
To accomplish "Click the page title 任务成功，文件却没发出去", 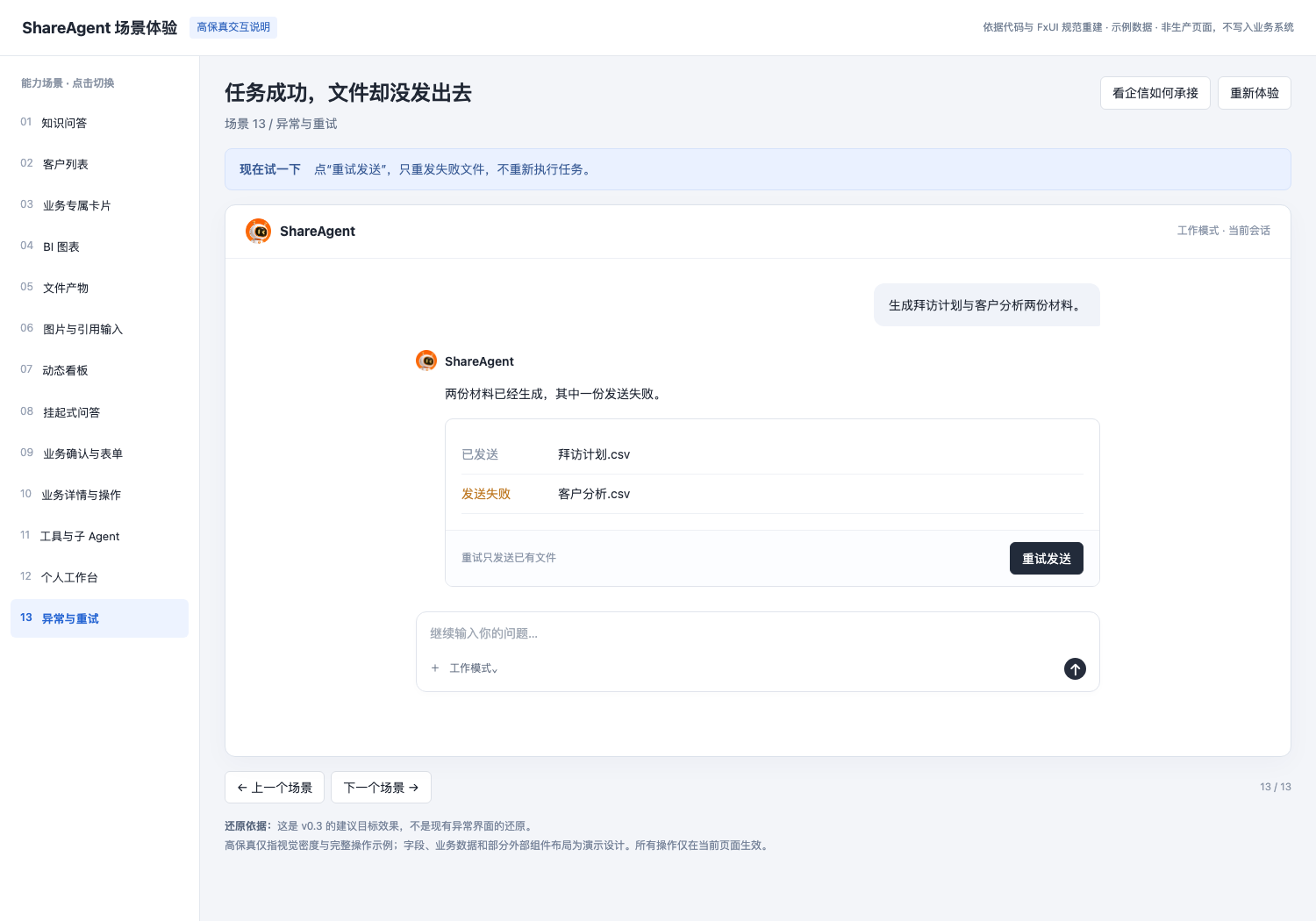I will pos(348,93).
